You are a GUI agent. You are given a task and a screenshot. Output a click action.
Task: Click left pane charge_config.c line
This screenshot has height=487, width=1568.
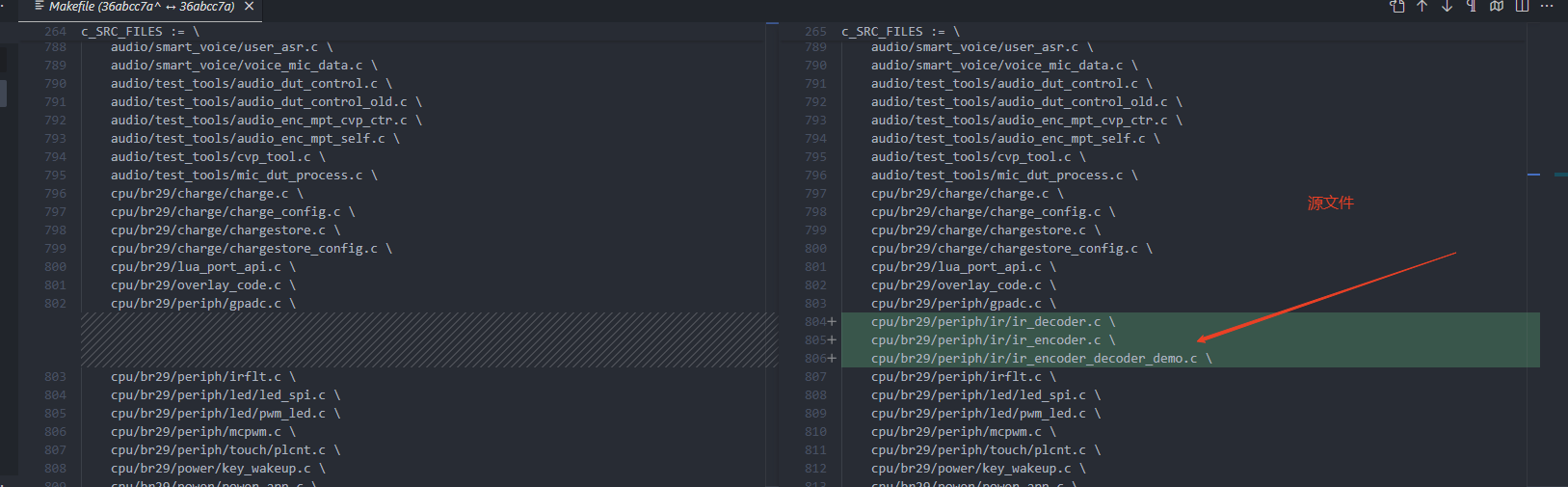233,212
